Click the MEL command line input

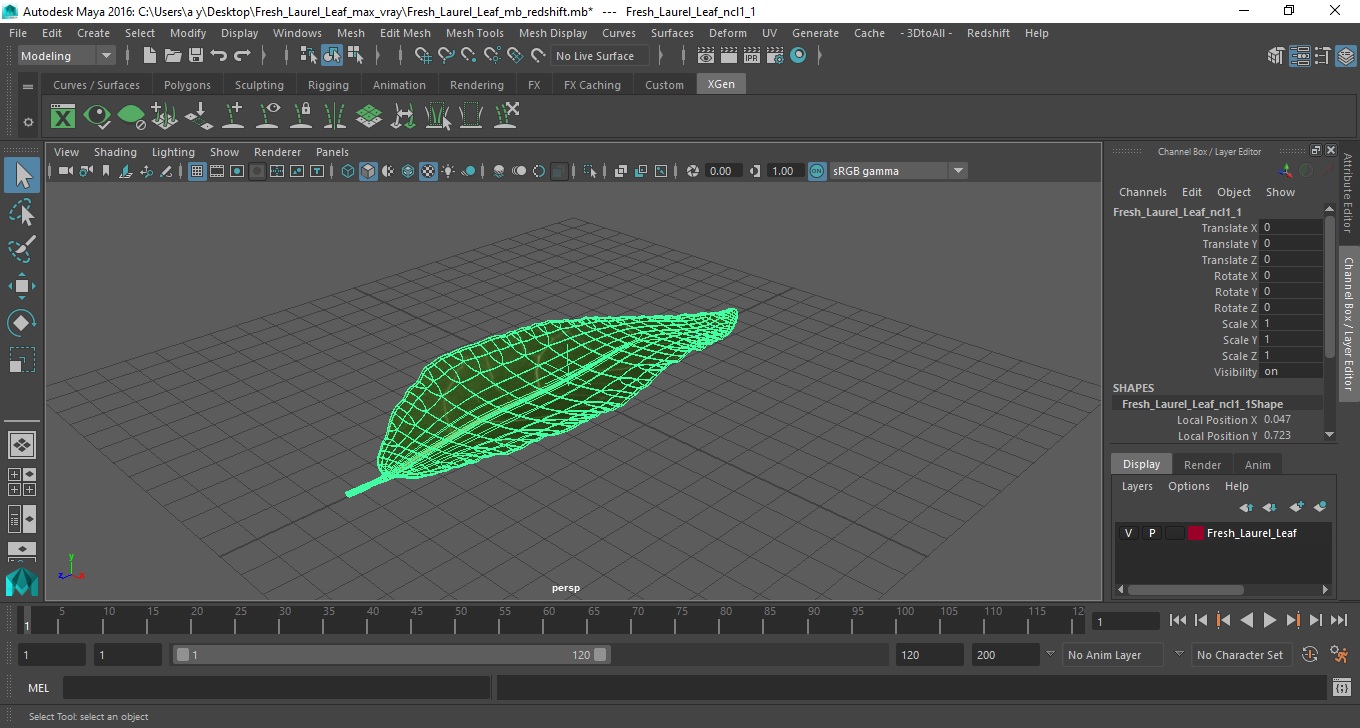(276, 687)
